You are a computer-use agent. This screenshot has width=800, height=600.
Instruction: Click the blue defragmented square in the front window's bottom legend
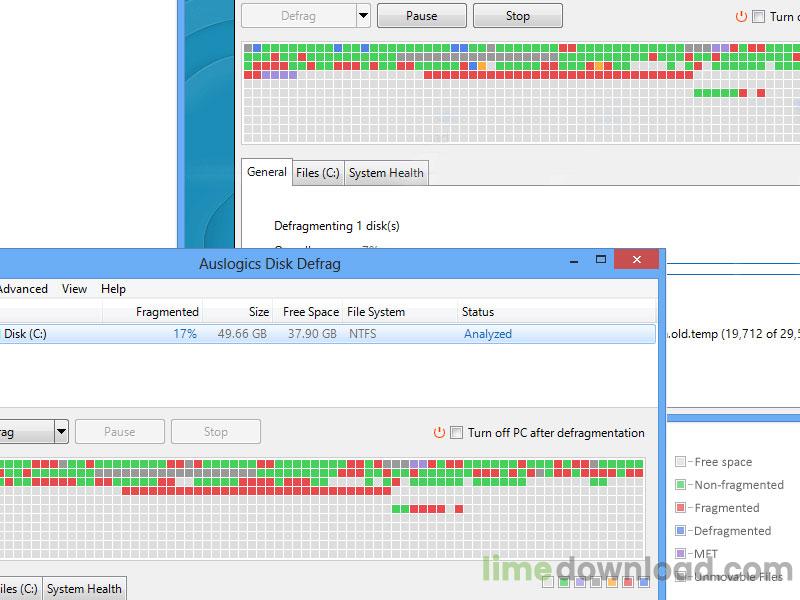tap(644, 582)
